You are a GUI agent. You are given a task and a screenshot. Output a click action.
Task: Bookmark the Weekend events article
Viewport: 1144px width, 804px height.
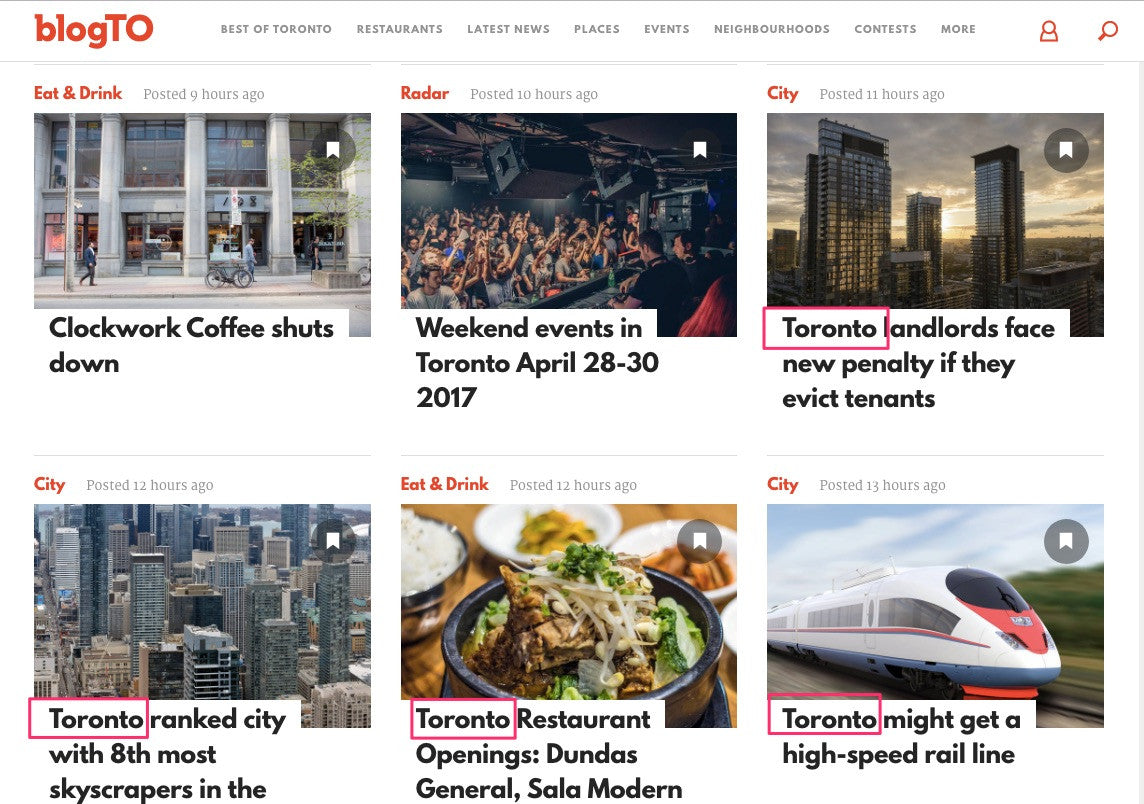(x=700, y=150)
